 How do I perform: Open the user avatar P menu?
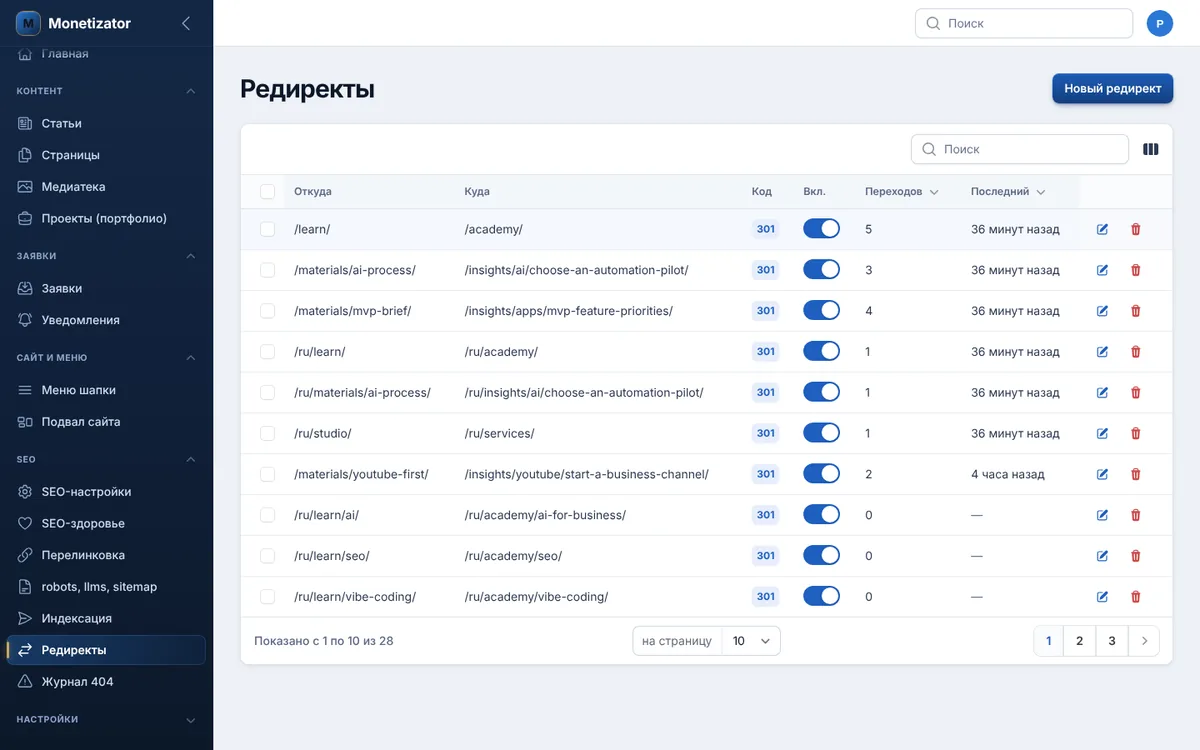[1160, 23]
